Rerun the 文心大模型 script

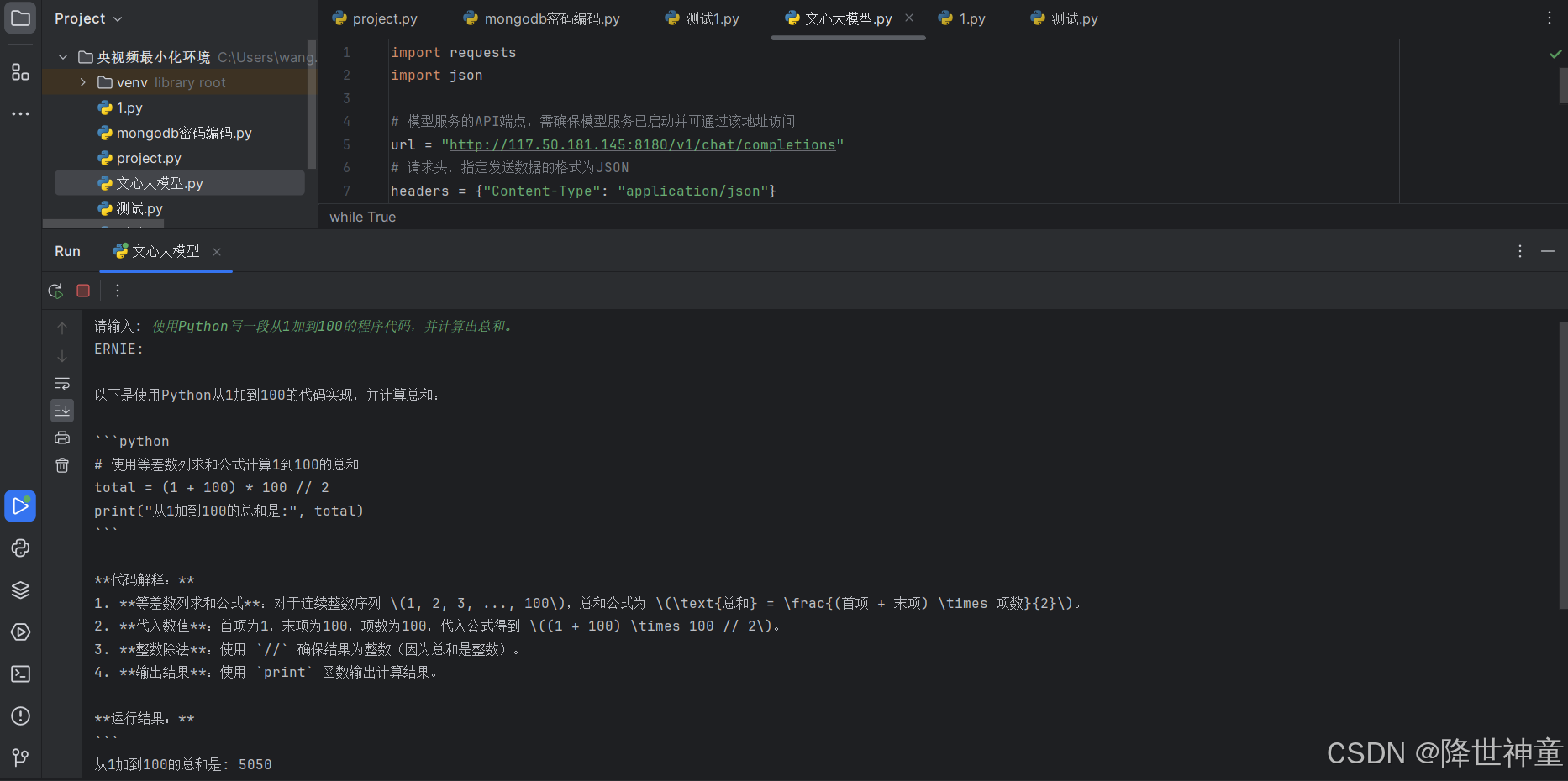(55, 291)
